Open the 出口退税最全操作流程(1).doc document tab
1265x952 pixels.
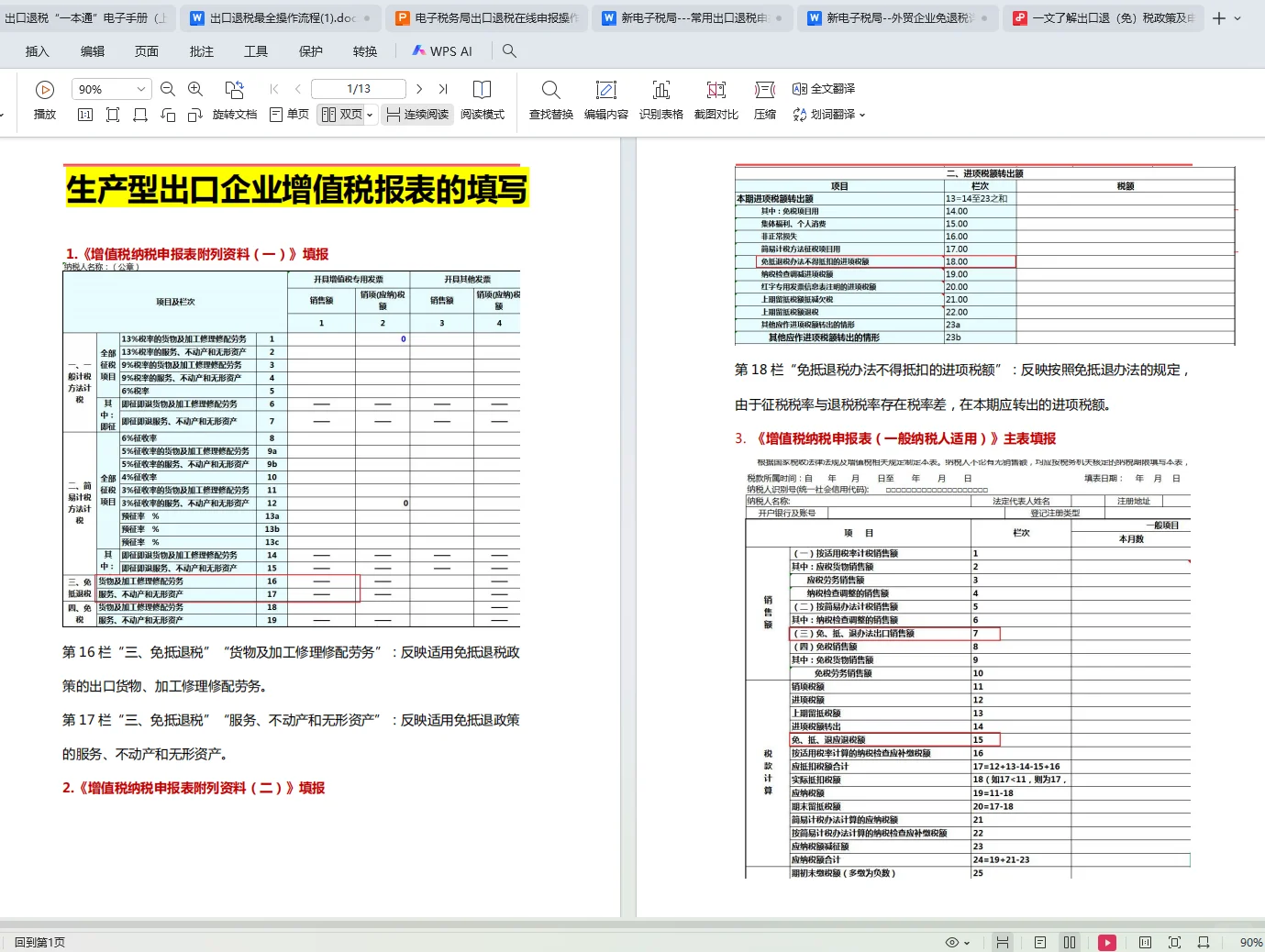[275, 17]
